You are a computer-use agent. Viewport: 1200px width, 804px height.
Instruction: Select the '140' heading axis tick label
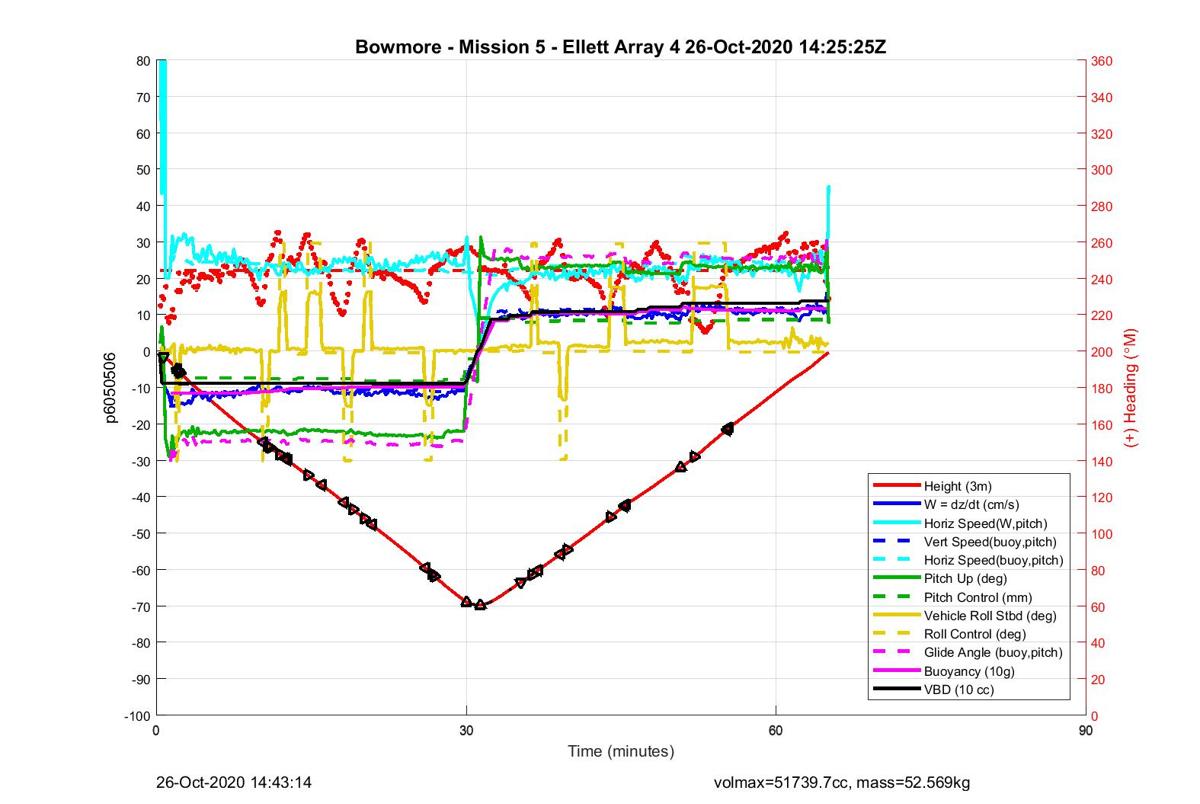tap(1104, 461)
